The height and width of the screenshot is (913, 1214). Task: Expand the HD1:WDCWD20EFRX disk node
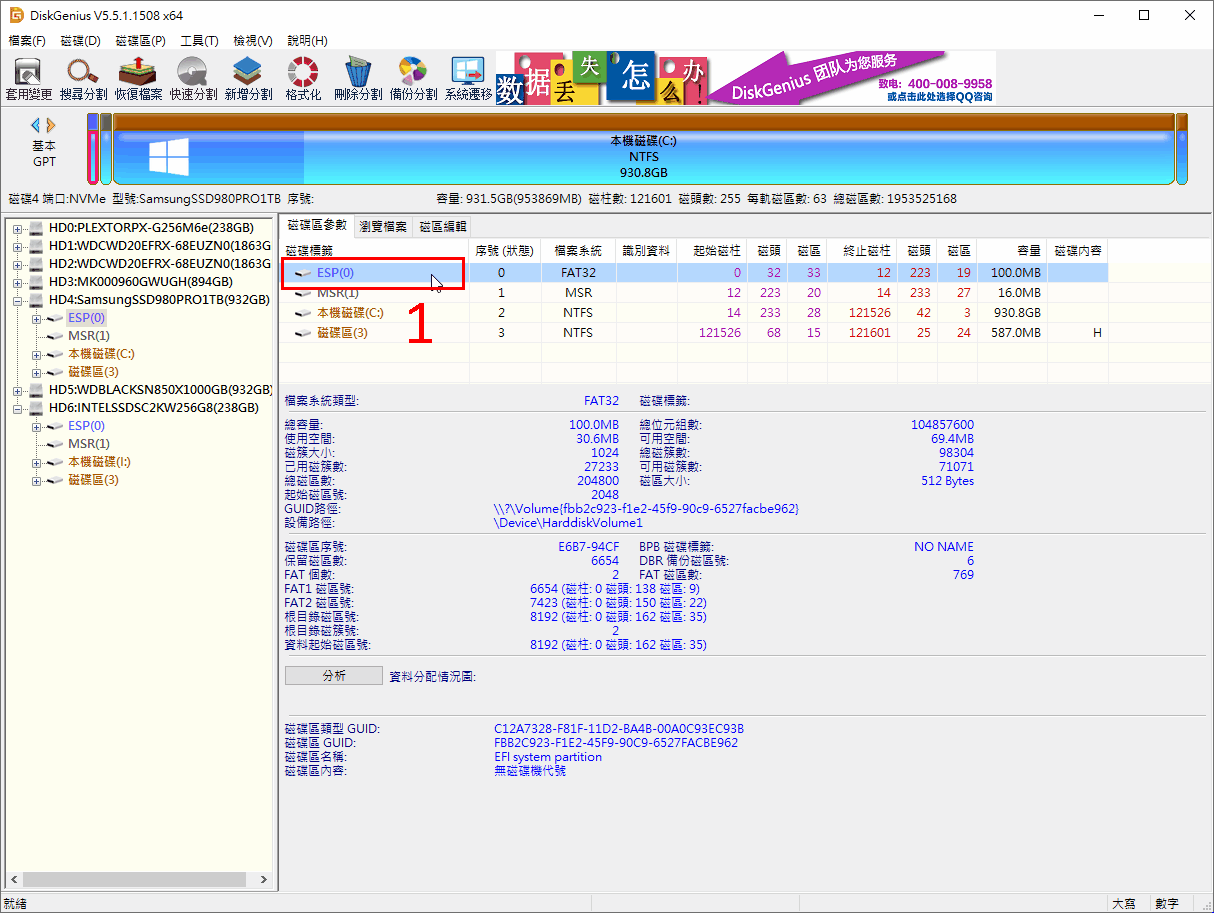pos(18,246)
